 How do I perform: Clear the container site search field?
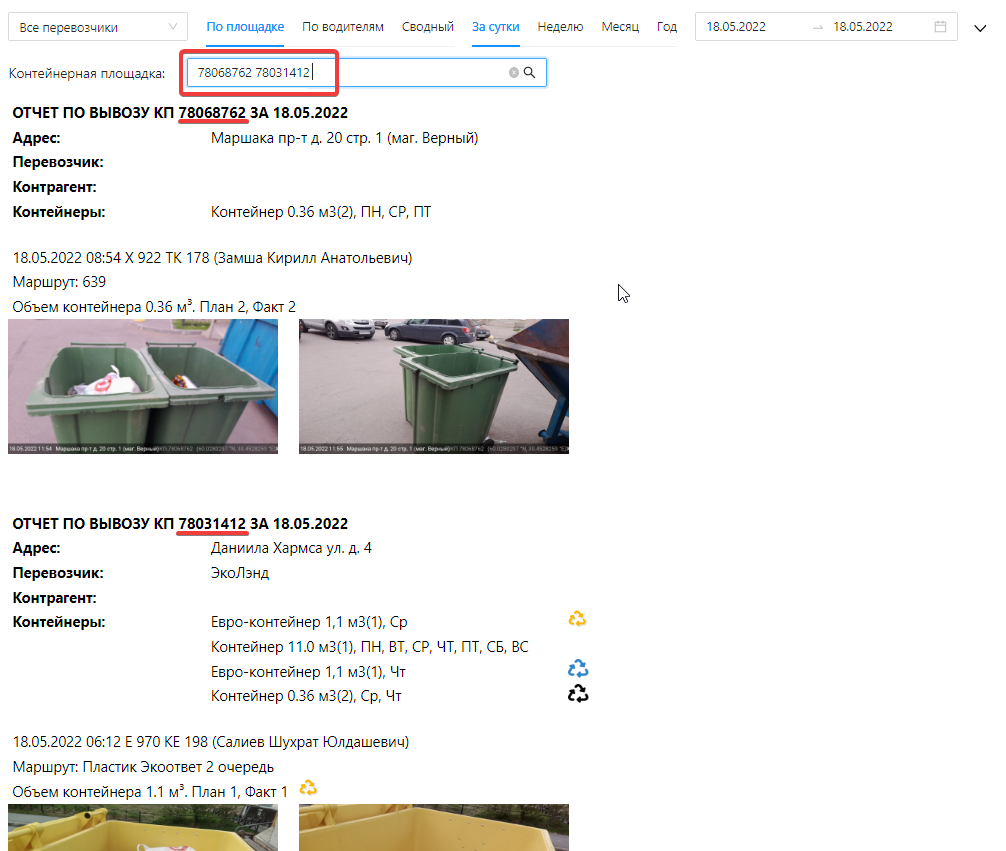[x=514, y=73]
